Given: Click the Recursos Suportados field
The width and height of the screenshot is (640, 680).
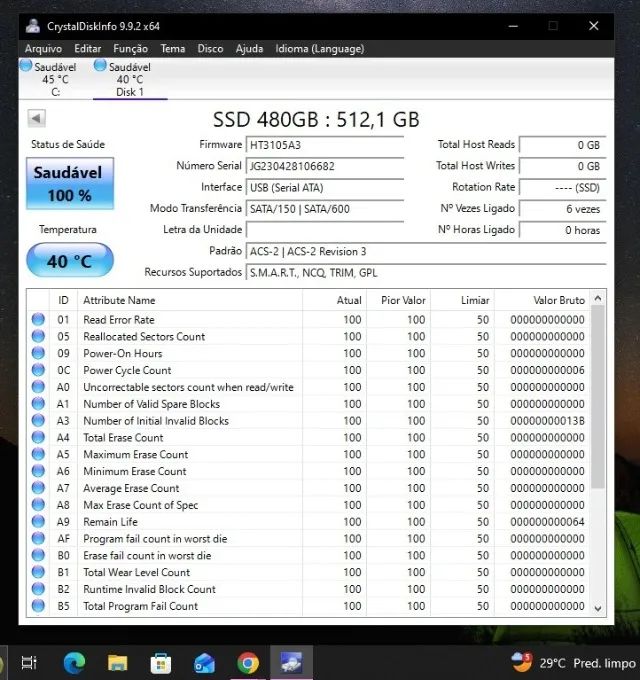Looking at the screenshot, I should click(x=426, y=273).
